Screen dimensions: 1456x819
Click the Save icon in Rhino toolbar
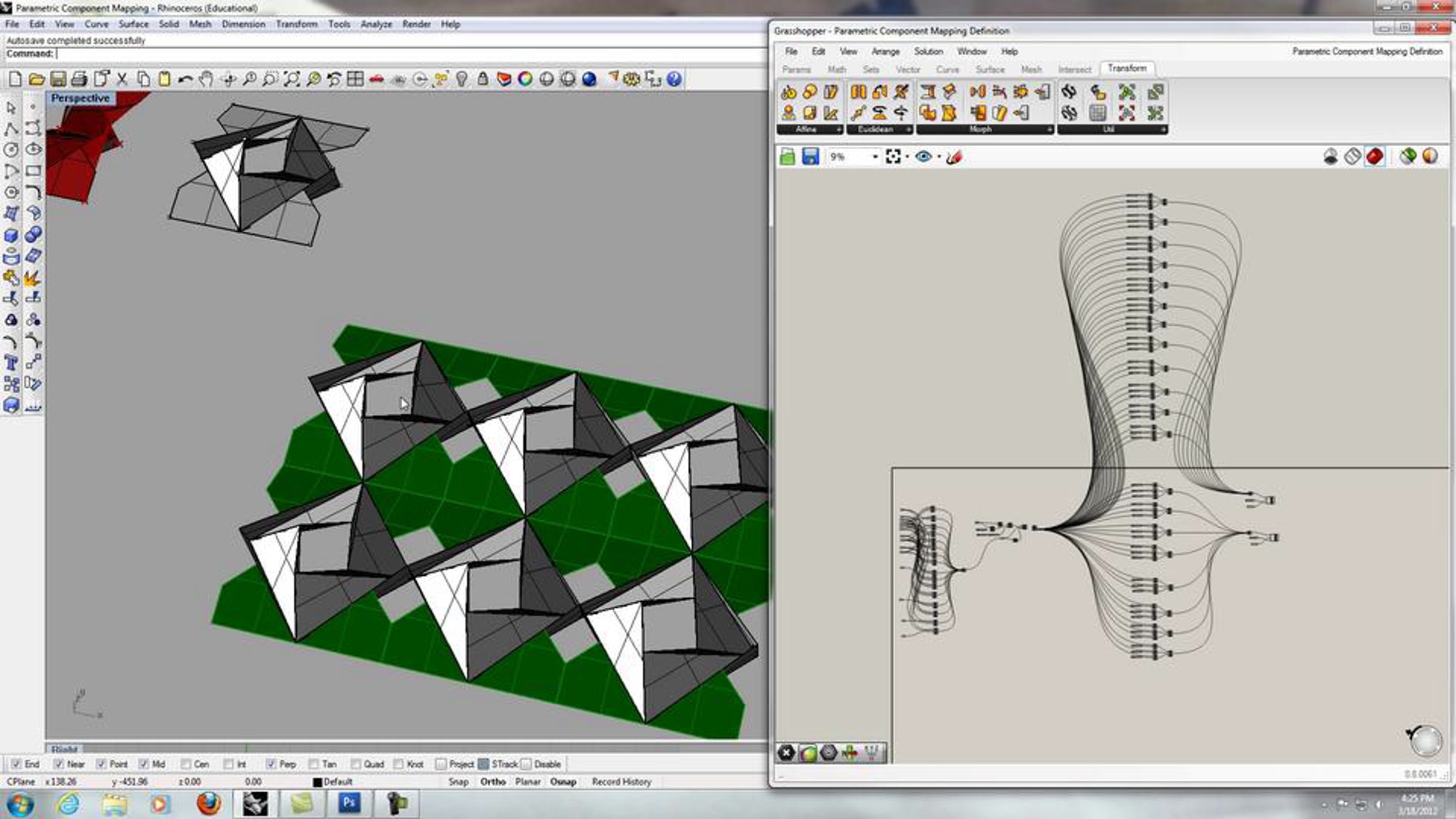click(x=58, y=79)
